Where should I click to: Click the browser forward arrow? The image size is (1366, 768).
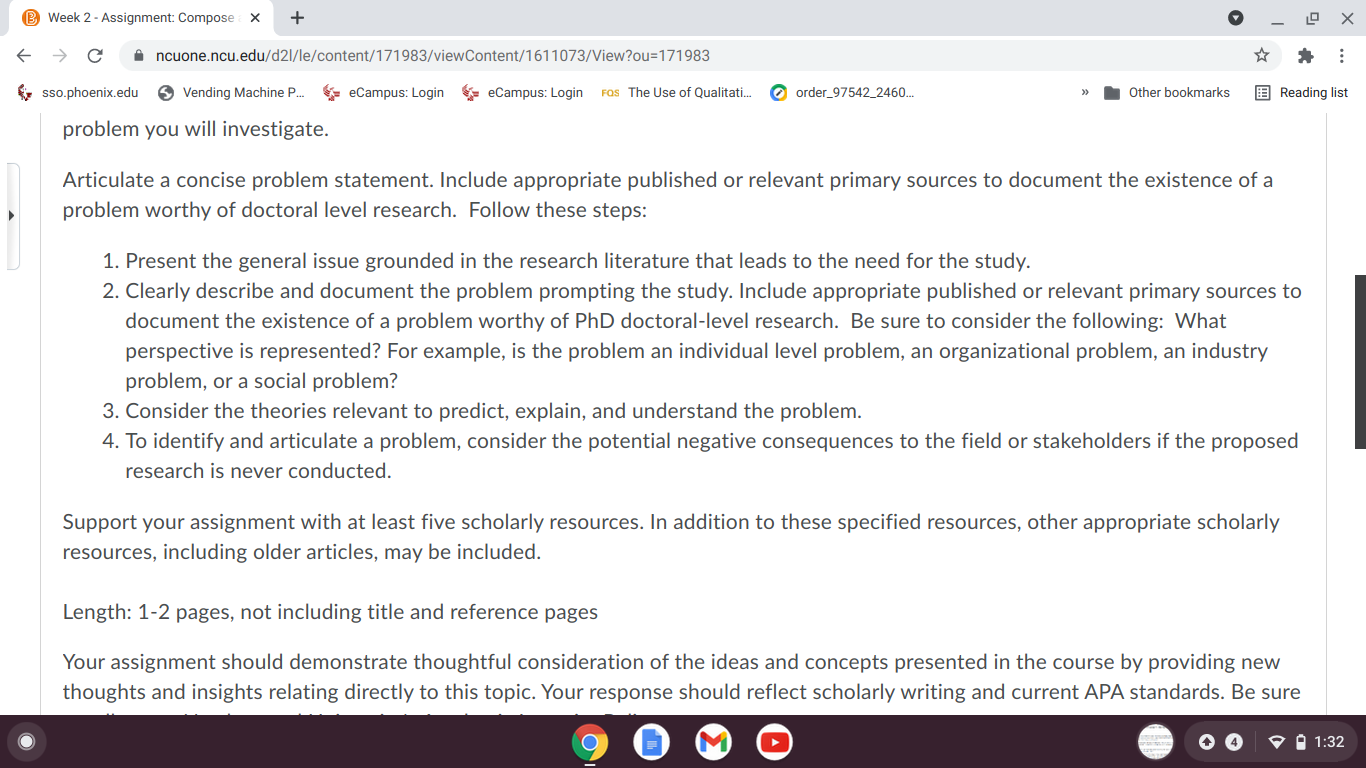point(59,56)
